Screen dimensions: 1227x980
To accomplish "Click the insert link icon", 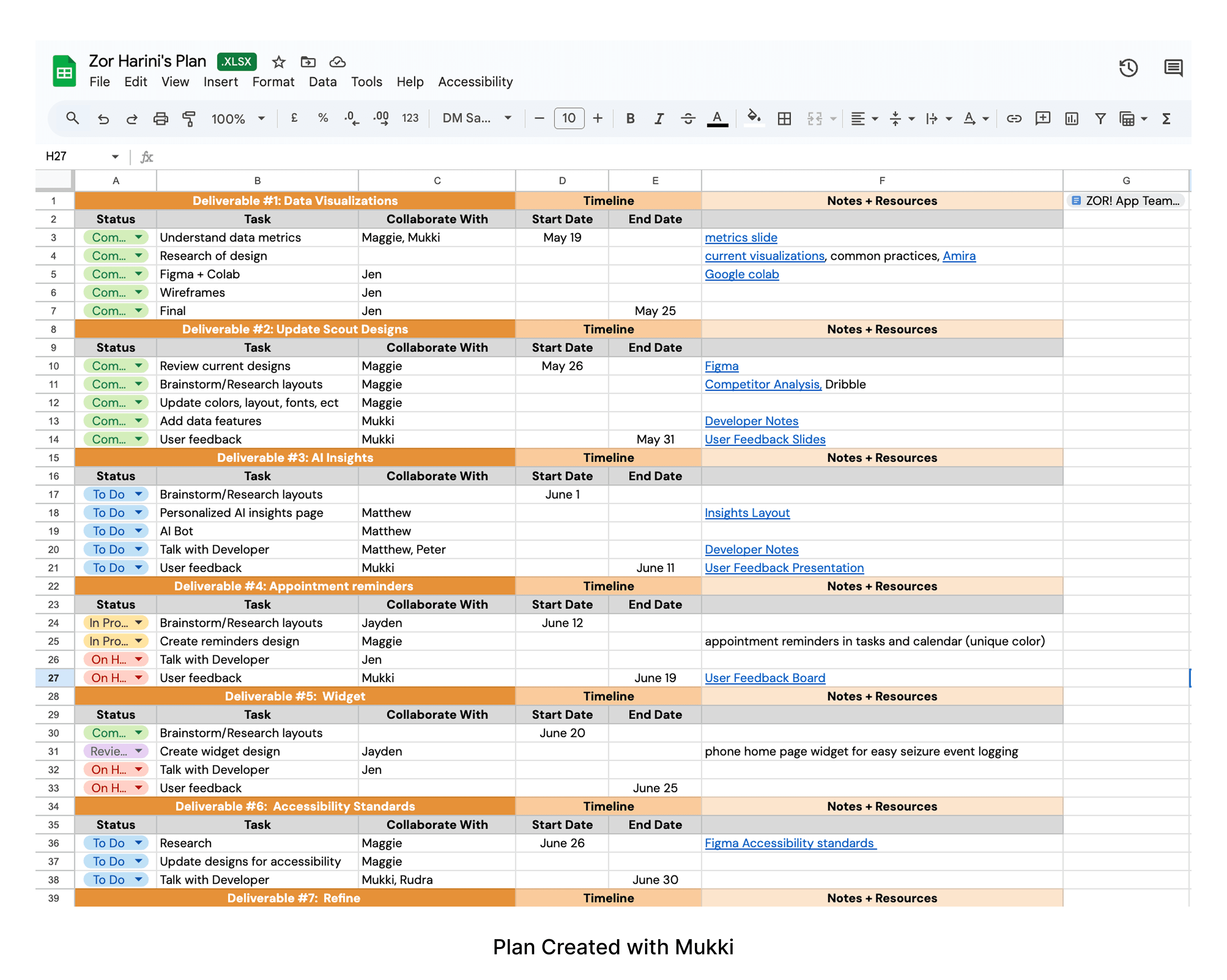I will [x=1014, y=118].
